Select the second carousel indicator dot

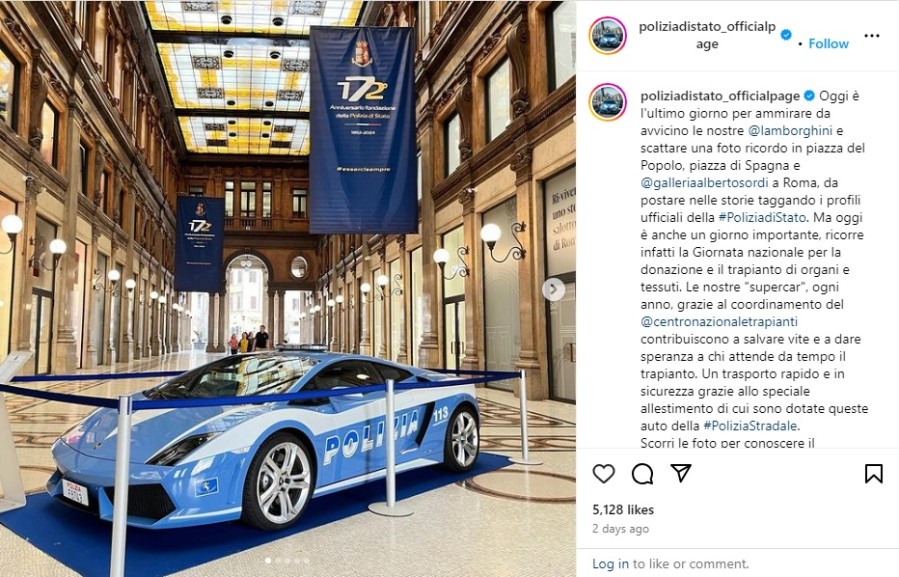(x=278, y=561)
